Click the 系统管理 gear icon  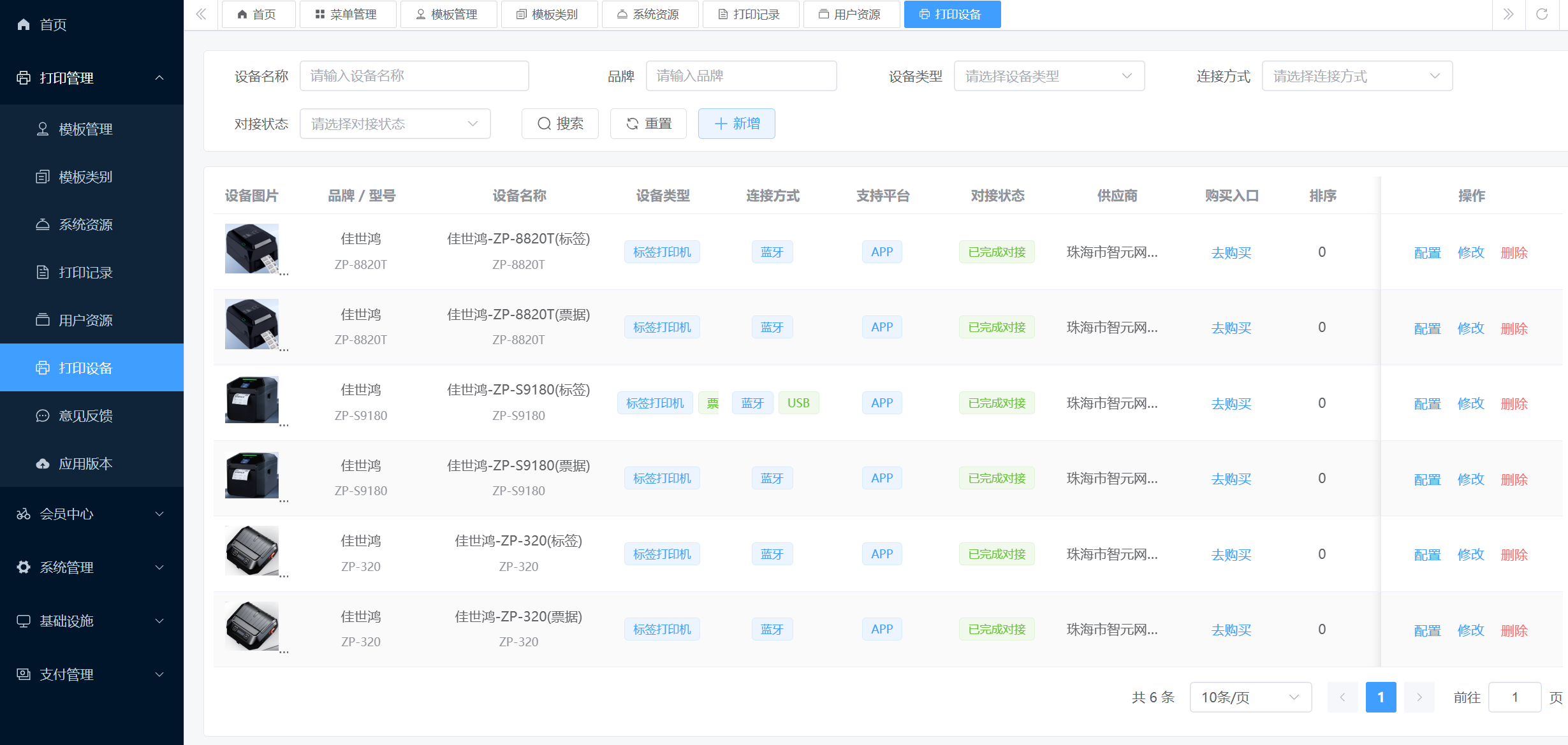(24, 567)
